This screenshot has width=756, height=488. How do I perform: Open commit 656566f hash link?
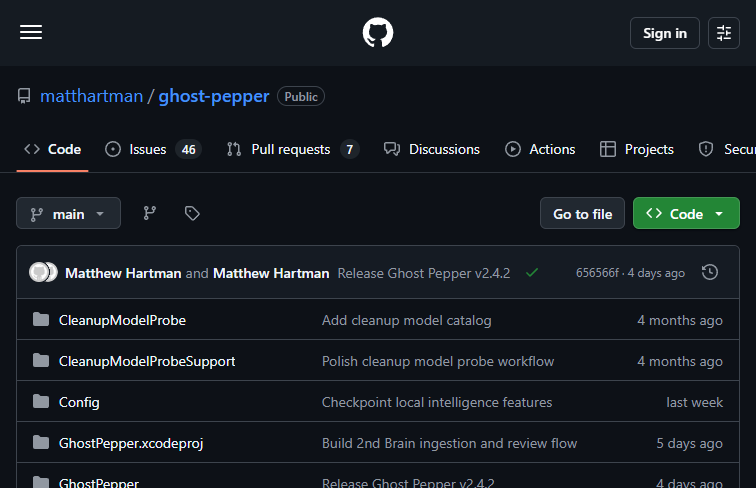[x=597, y=273]
